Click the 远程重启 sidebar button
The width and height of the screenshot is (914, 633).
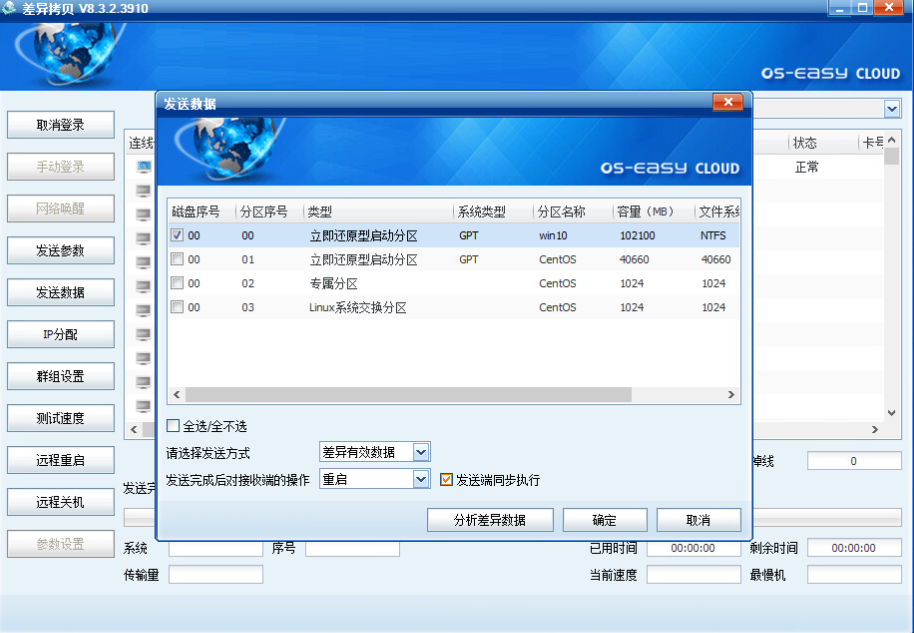coord(60,461)
